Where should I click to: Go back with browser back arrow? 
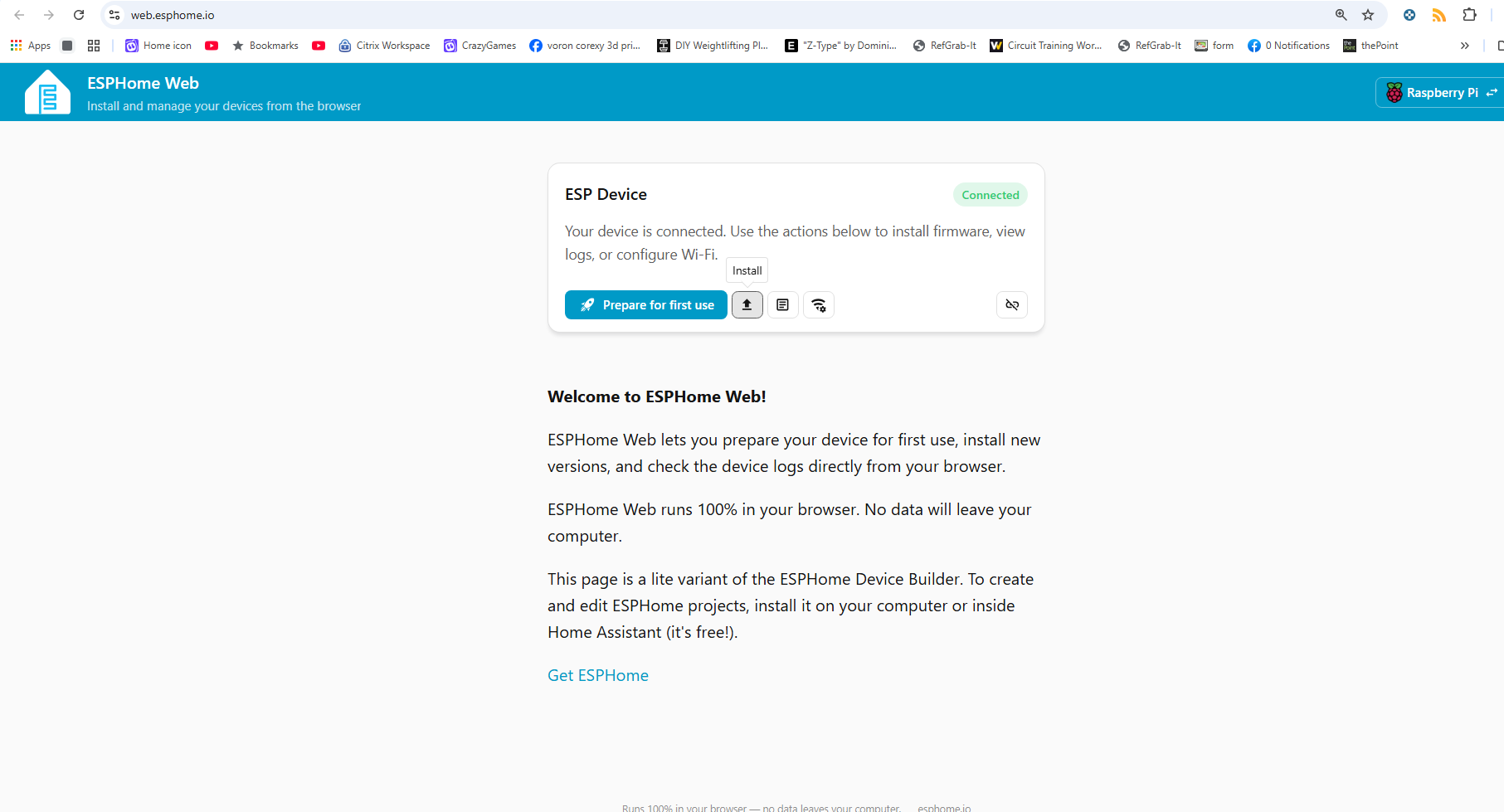point(19,15)
